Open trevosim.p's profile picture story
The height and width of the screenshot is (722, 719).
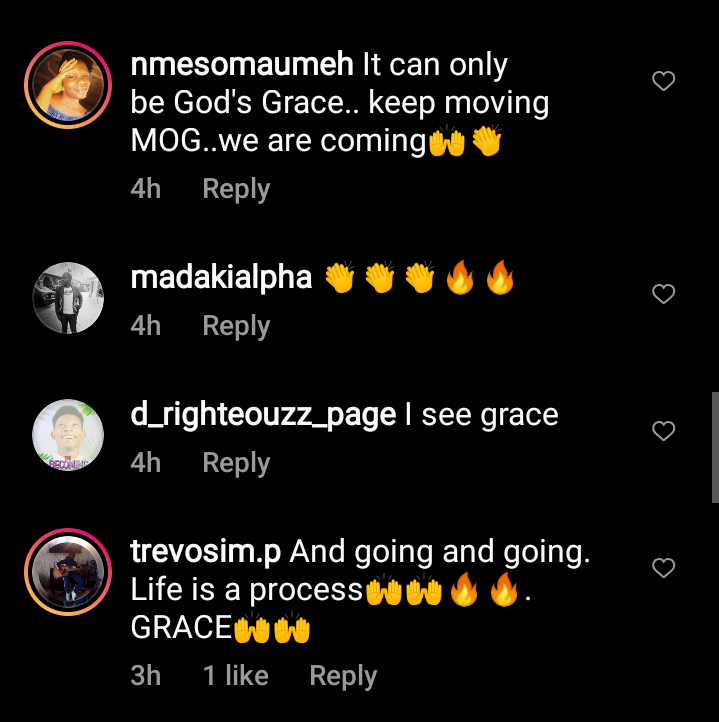pyautogui.click(x=68, y=572)
